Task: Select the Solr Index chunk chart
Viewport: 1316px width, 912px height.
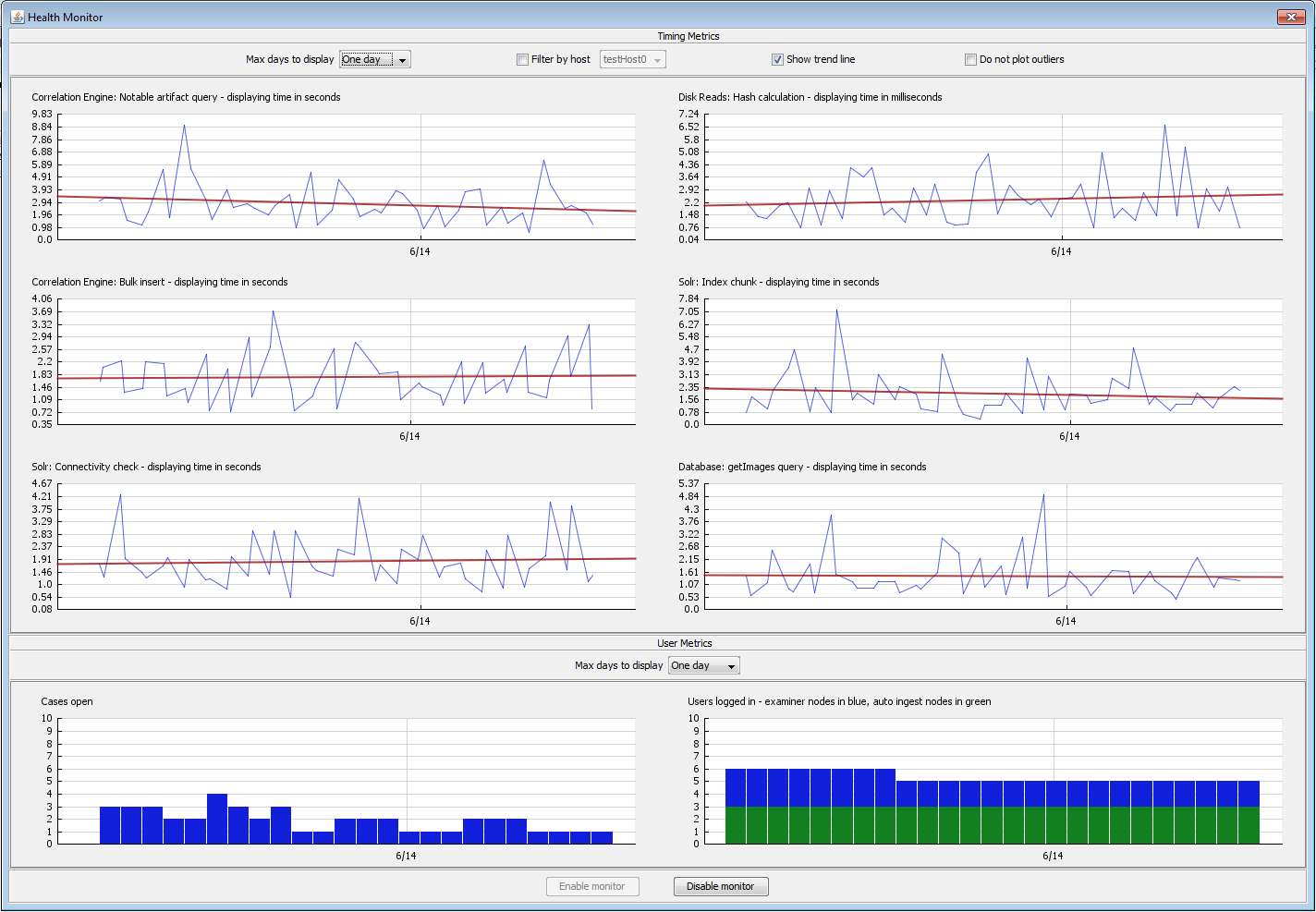Action: tap(993, 361)
